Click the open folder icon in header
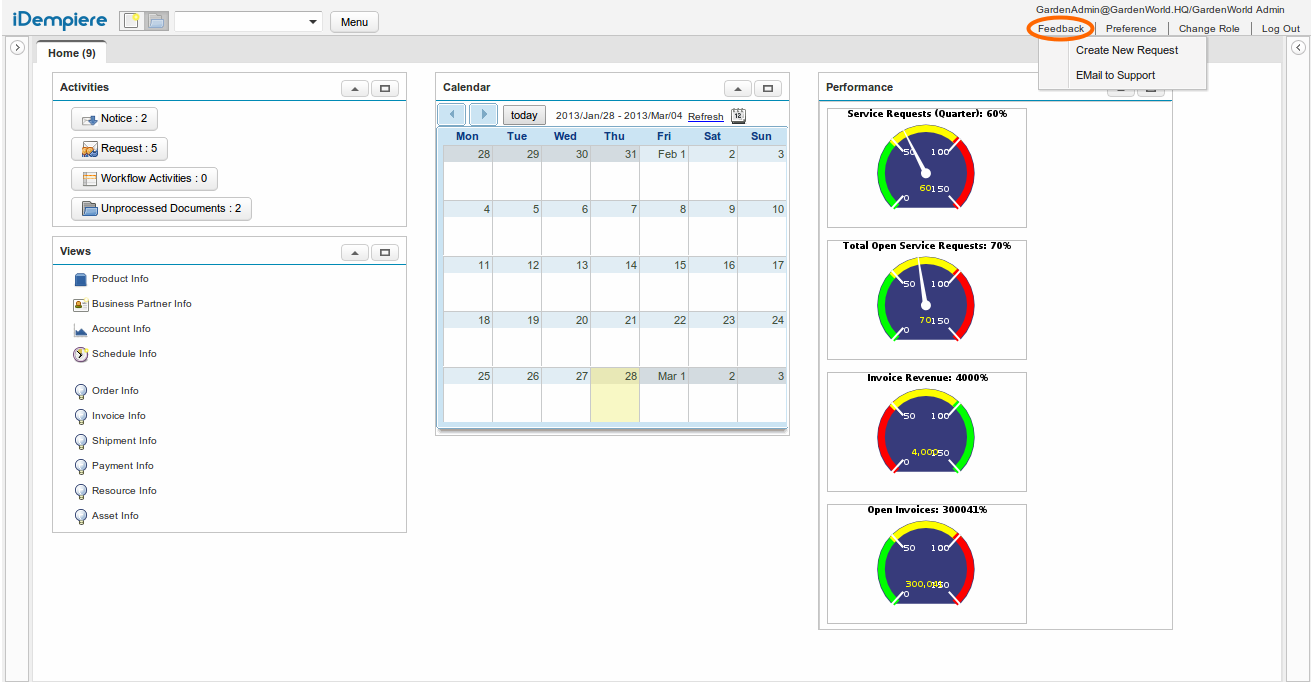1311x682 pixels. coord(156,22)
